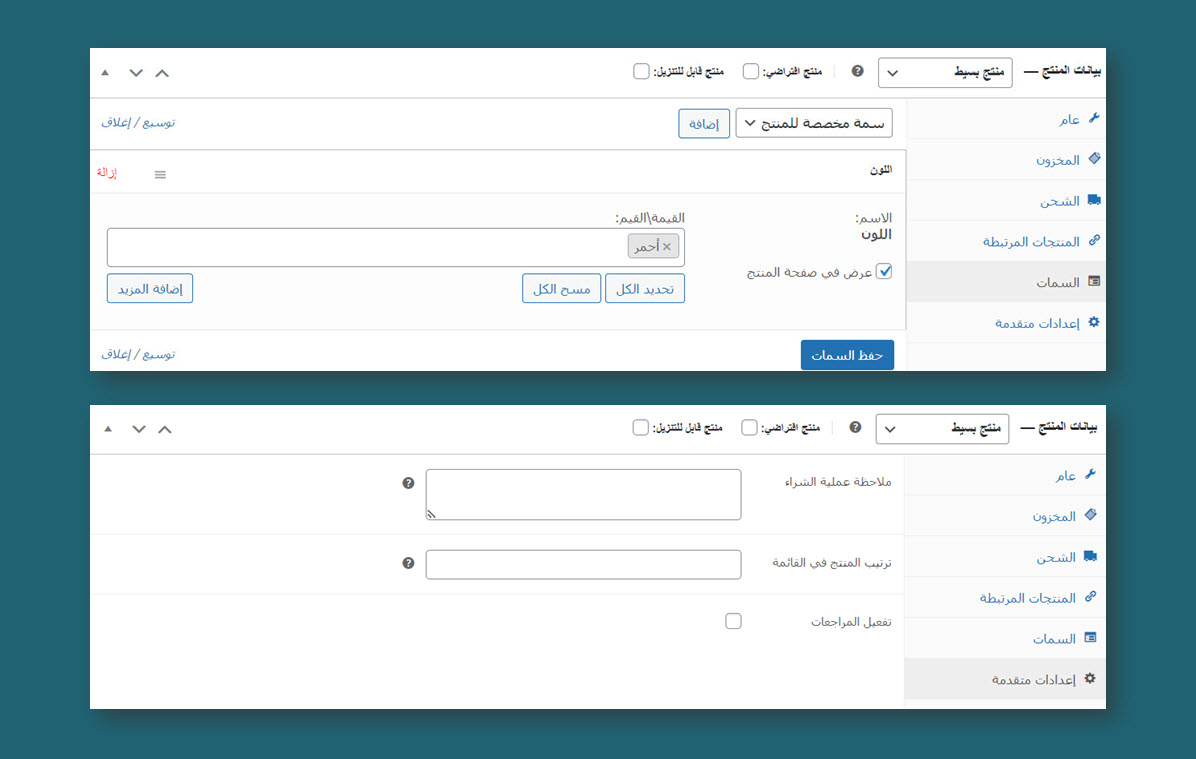Image resolution: width=1196 pixels, height=759 pixels.
Task: Open the منتج بسيط product type dropdown in top panel
Action: pos(945,73)
